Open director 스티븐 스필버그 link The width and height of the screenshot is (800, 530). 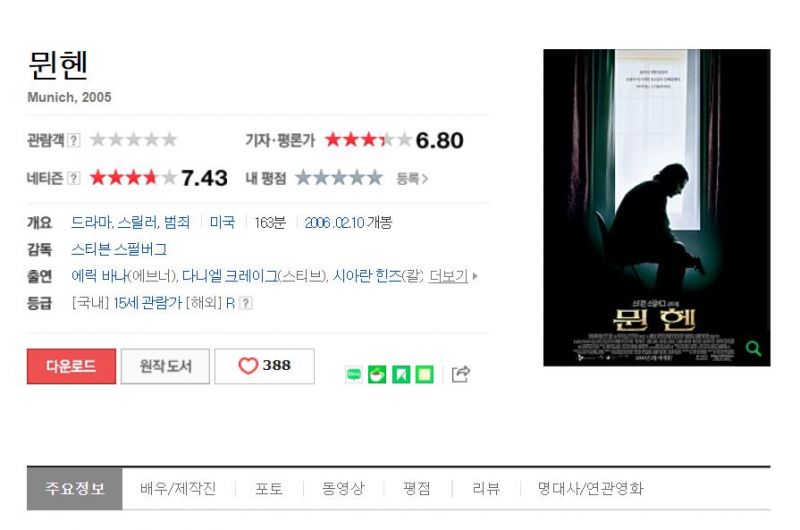119,249
